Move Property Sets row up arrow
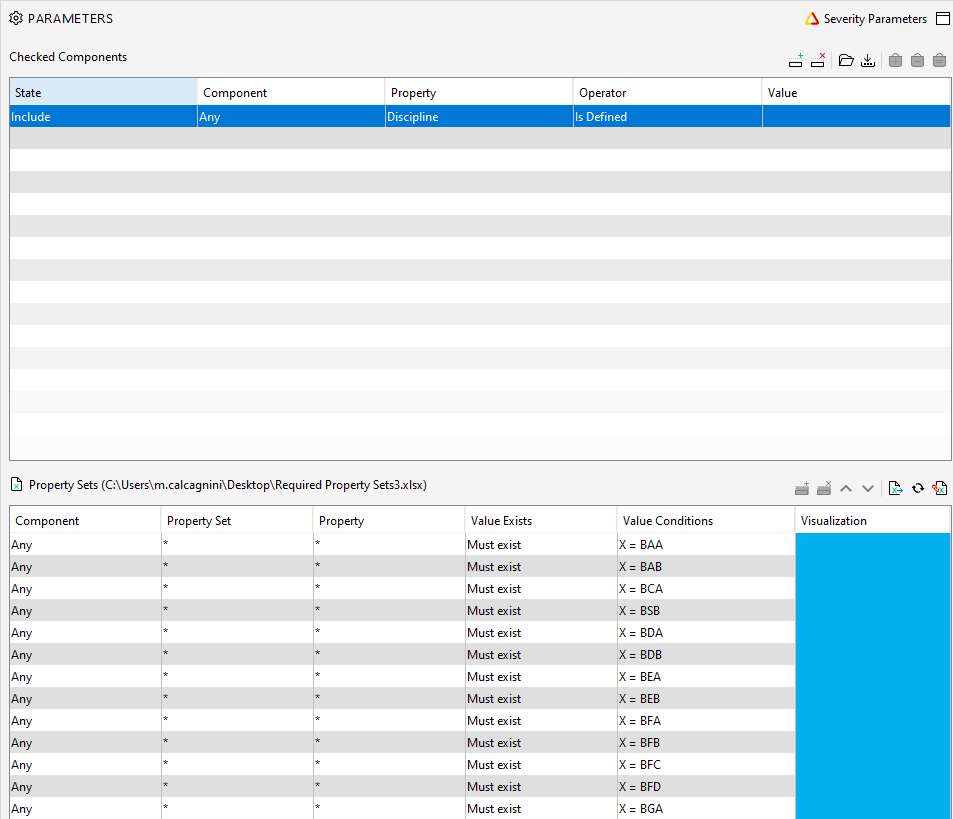Screen dimensions: 953x819 point(846,488)
